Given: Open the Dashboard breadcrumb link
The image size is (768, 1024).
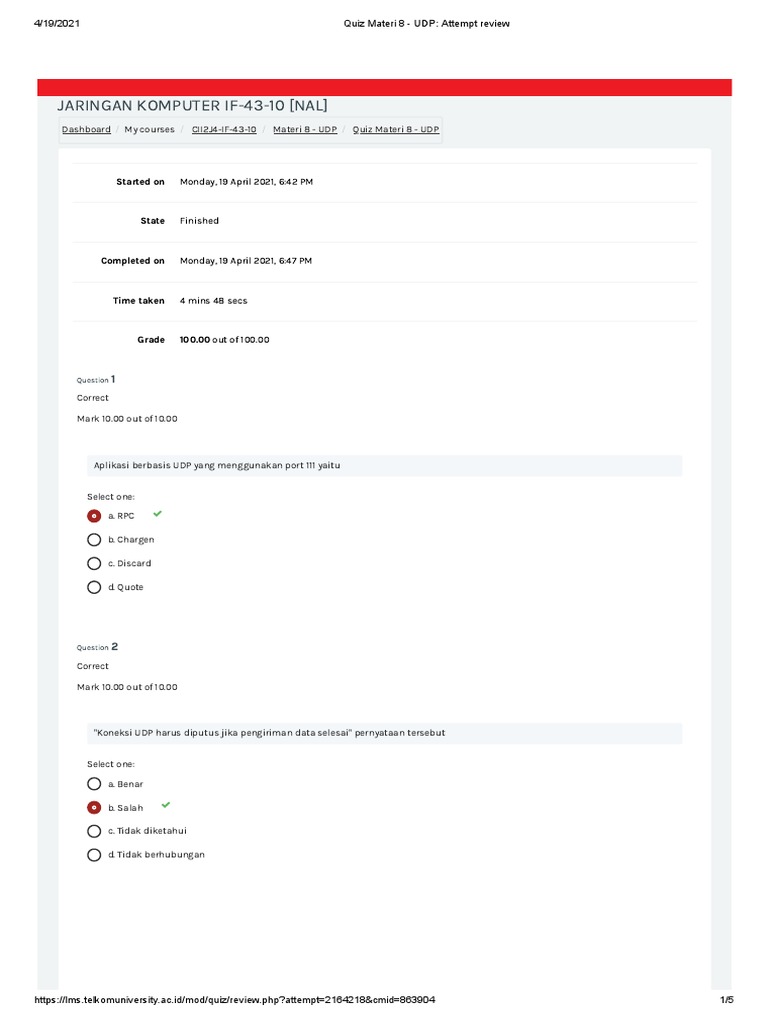Looking at the screenshot, I should [x=86, y=130].
